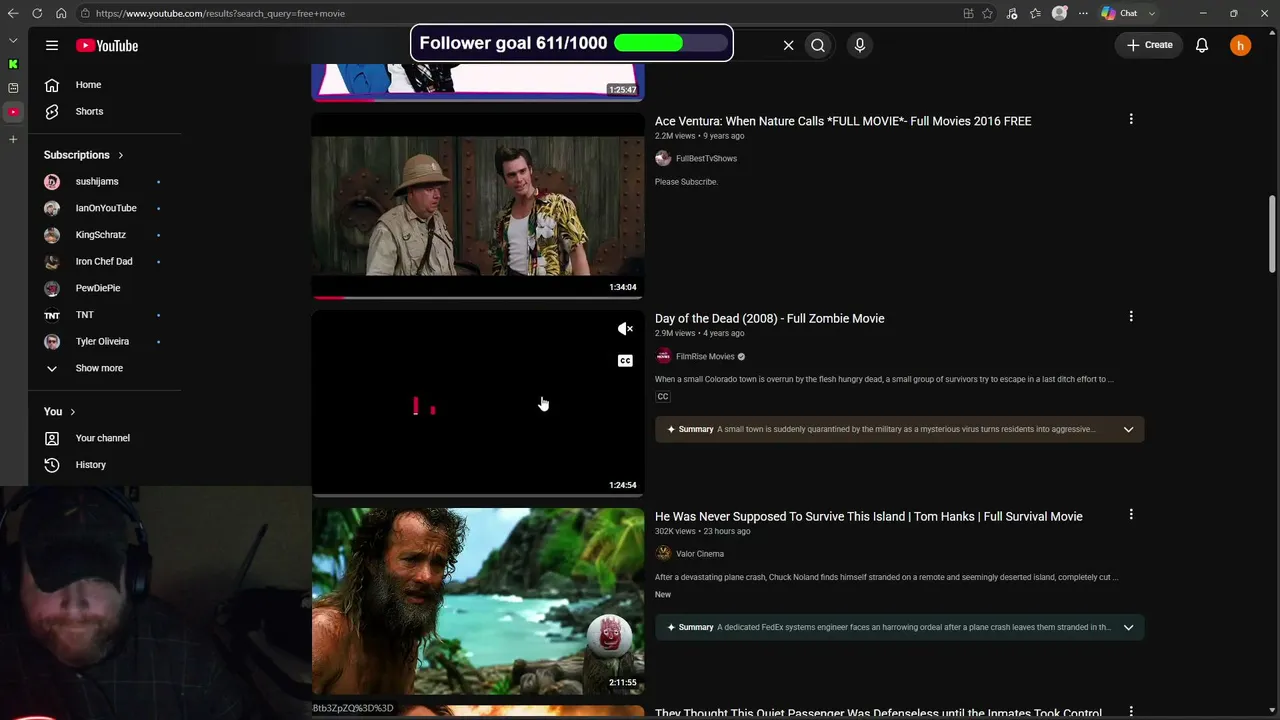Open the IanOnYouTube channel
The image size is (1280, 720).
[104, 208]
